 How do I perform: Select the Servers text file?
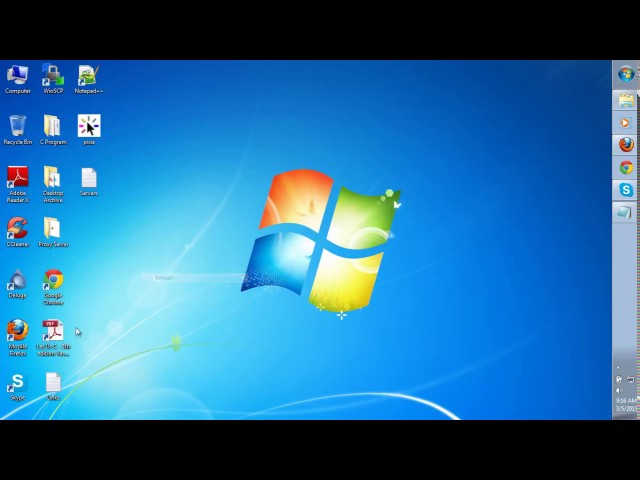tap(89, 182)
